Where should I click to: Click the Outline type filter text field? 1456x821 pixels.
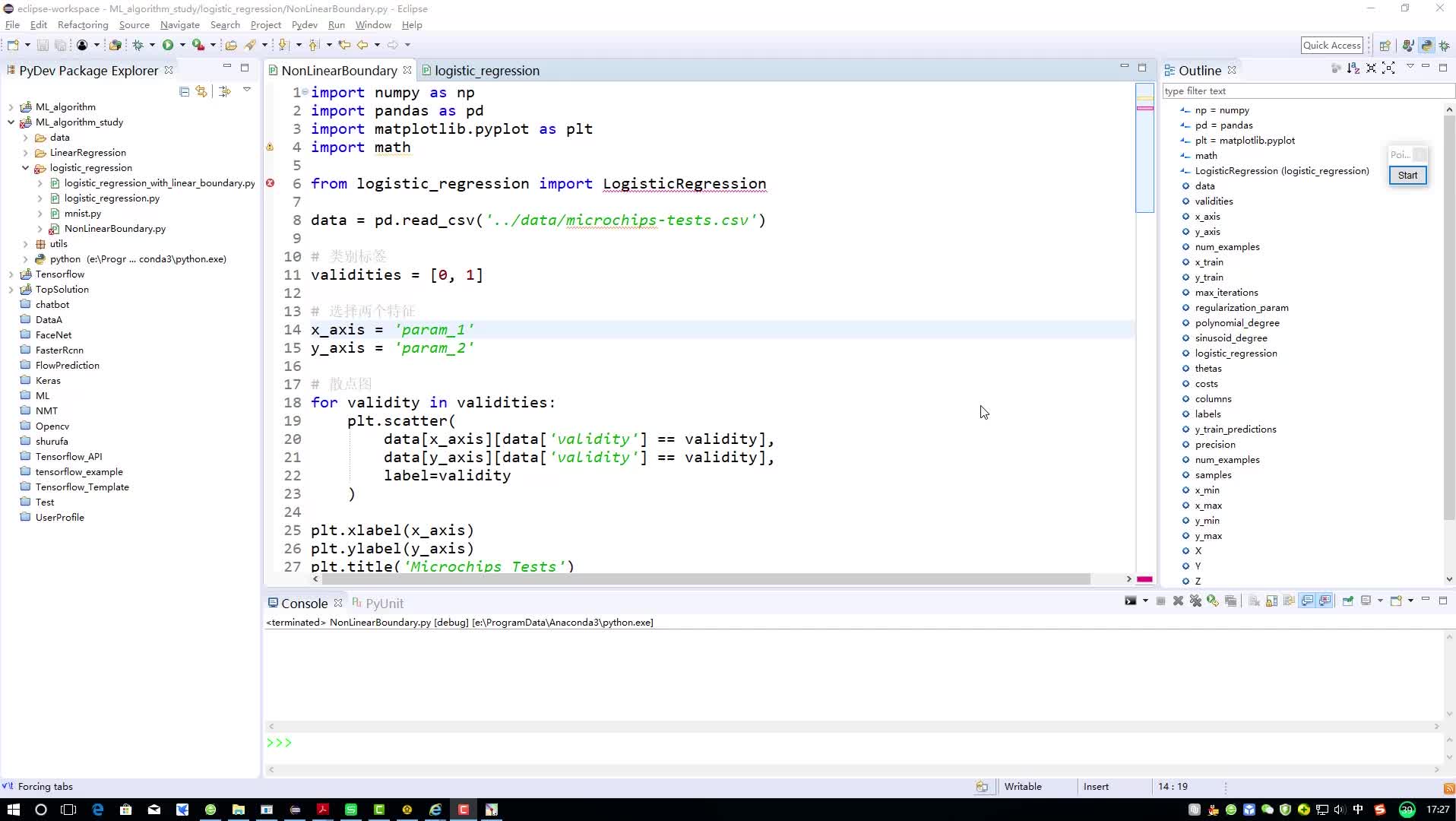[1307, 91]
